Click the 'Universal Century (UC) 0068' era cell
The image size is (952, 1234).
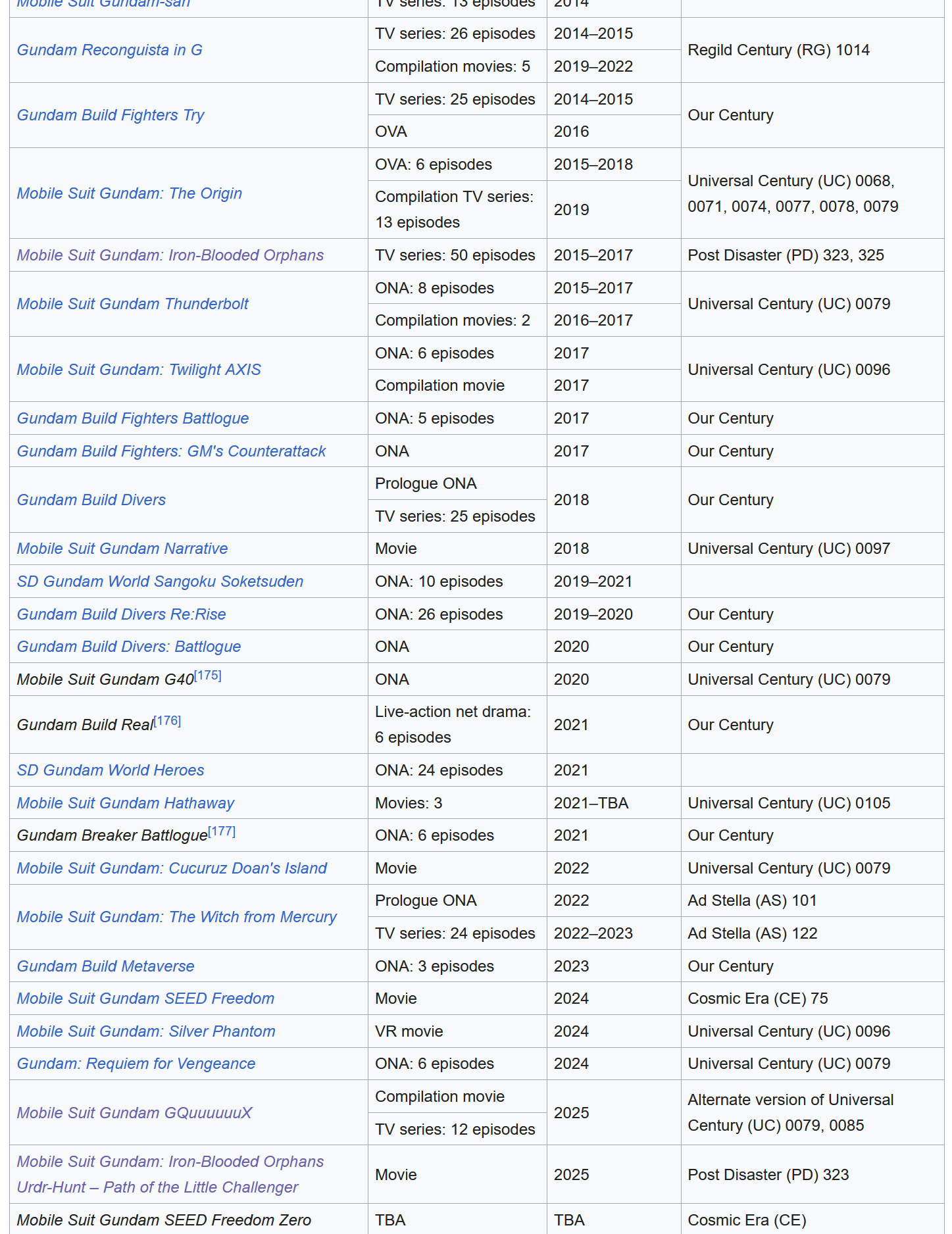[x=813, y=193]
